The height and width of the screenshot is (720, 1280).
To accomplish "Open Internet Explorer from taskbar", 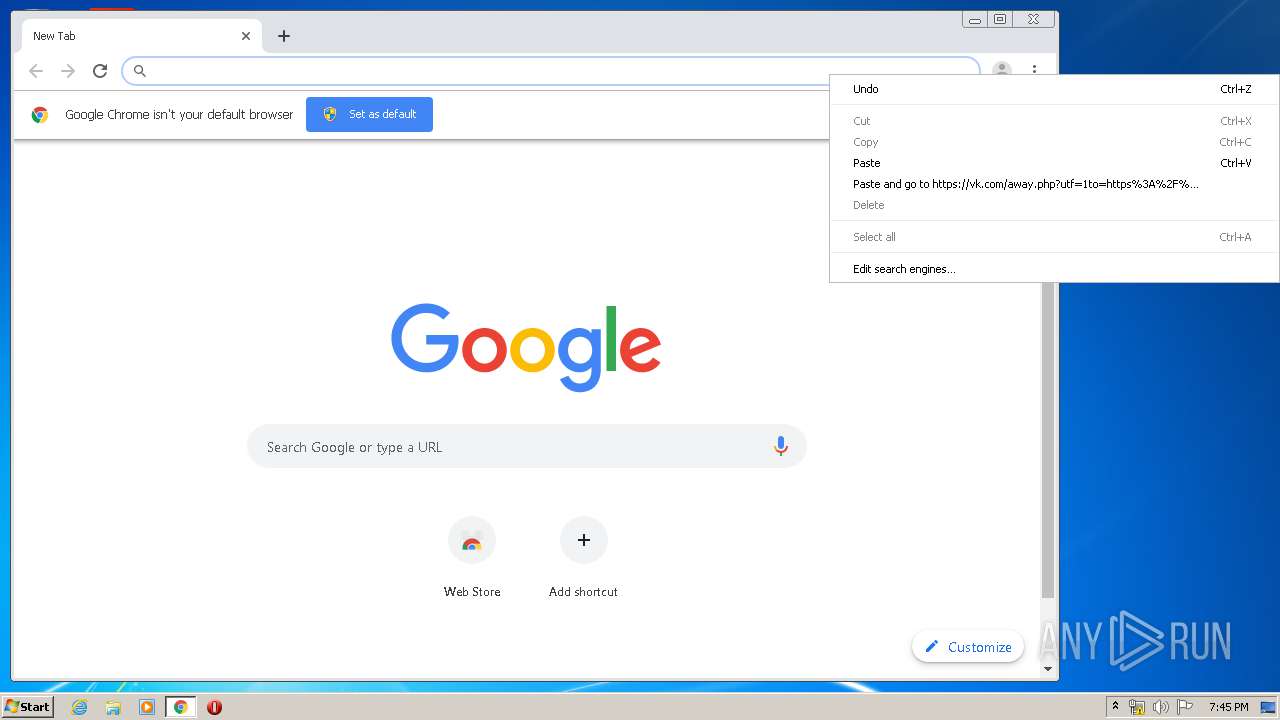I will (79, 707).
